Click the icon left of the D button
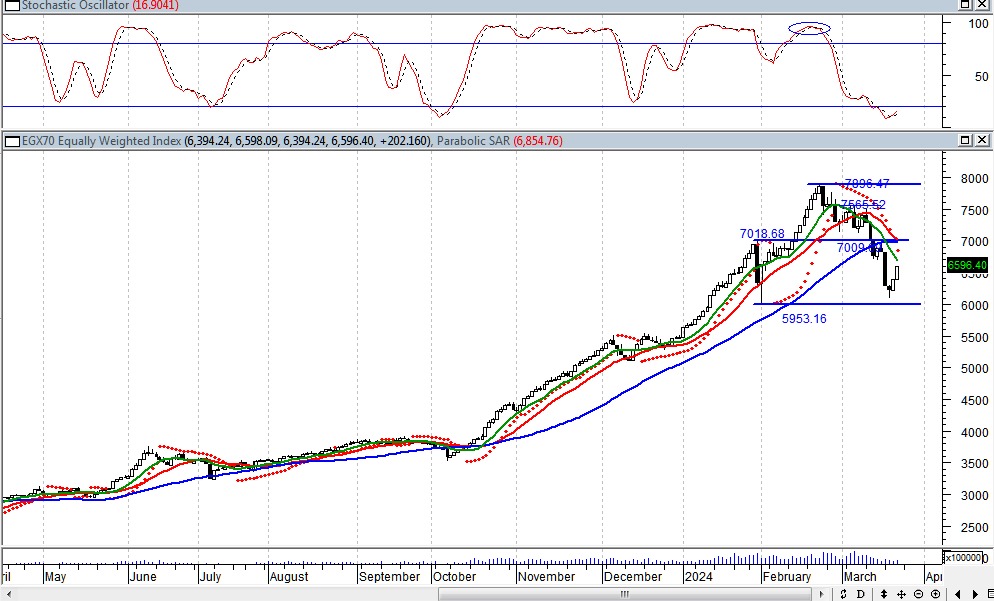Viewport: 994px width, 601px height. (843, 594)
